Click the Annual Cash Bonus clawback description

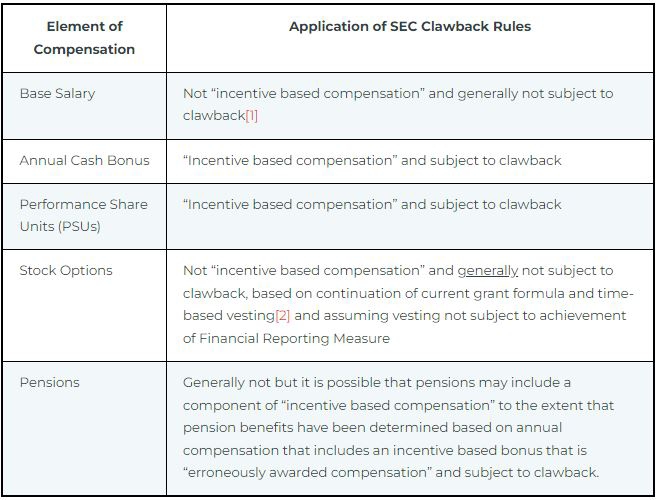click(x=372, y=161)
